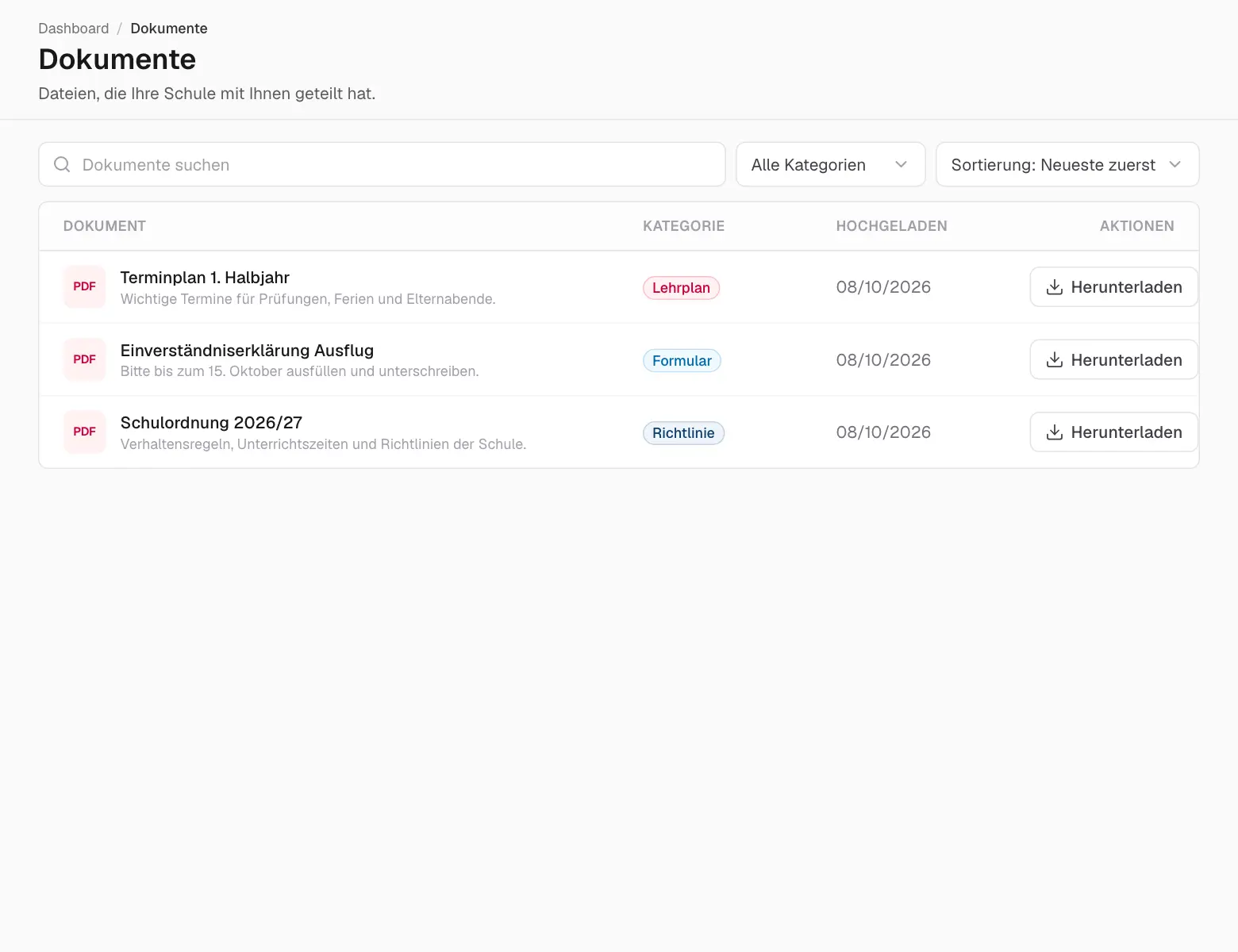Click the Lehrplan category tag
Screen dimensions: 1238x952
pyautogui.click(x=681, y=288)
